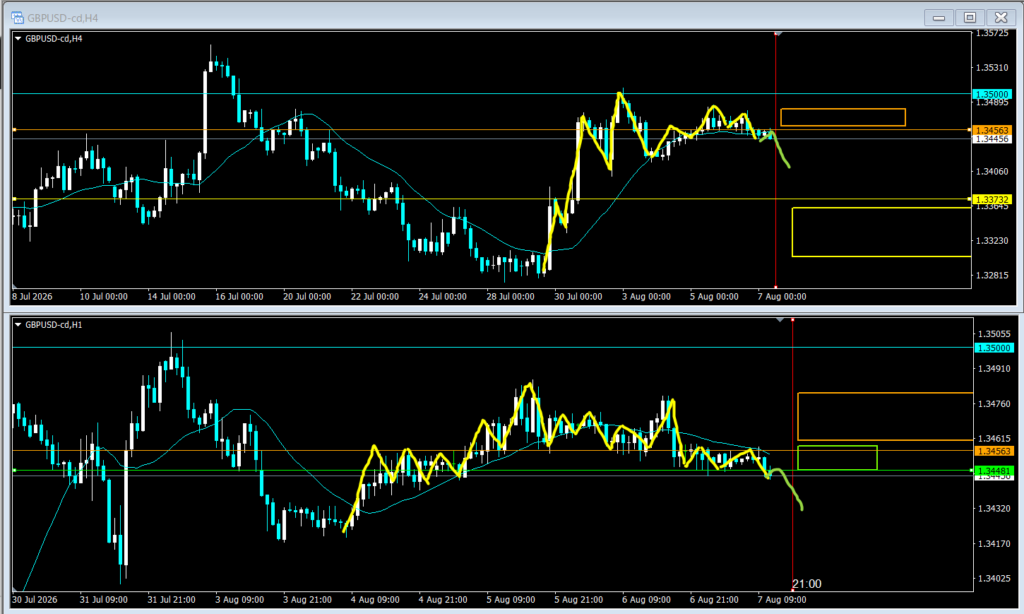Click the 24 Jul 00:00 date on the H4 time axis
The width and height of the screenshot is (1024, 614).
point(443,297)
